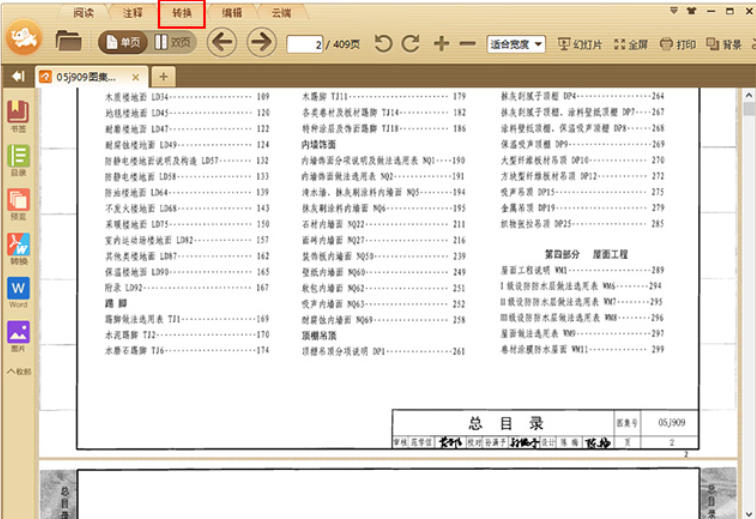Rotate the page counterclockwise
756x519 pixels.
[383, 44]
